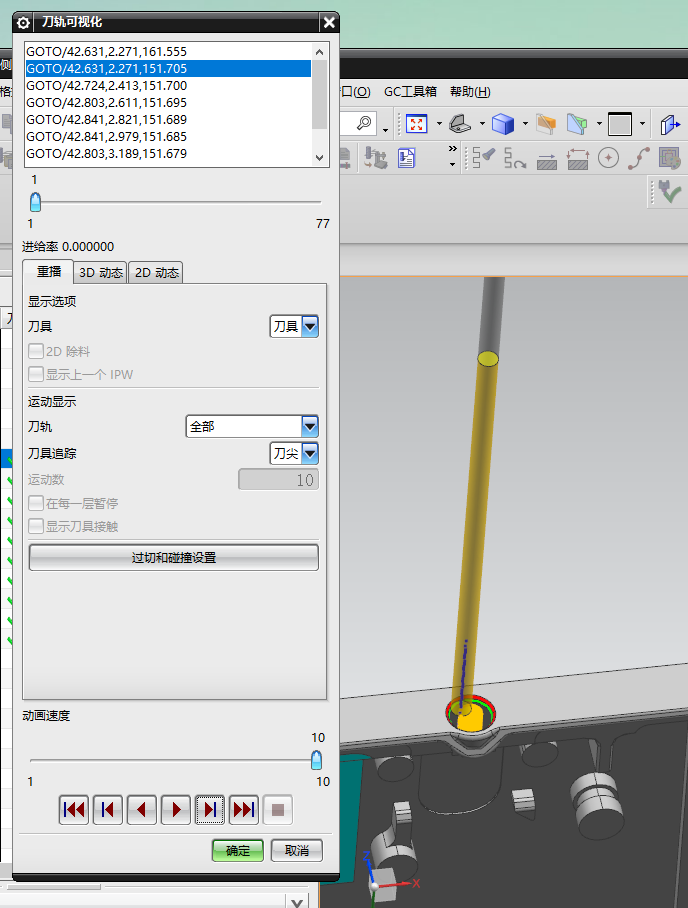This screenshot has height=908, width=688.
Task: Click the gear icon in dialog title bar
Action: (23, 23)
